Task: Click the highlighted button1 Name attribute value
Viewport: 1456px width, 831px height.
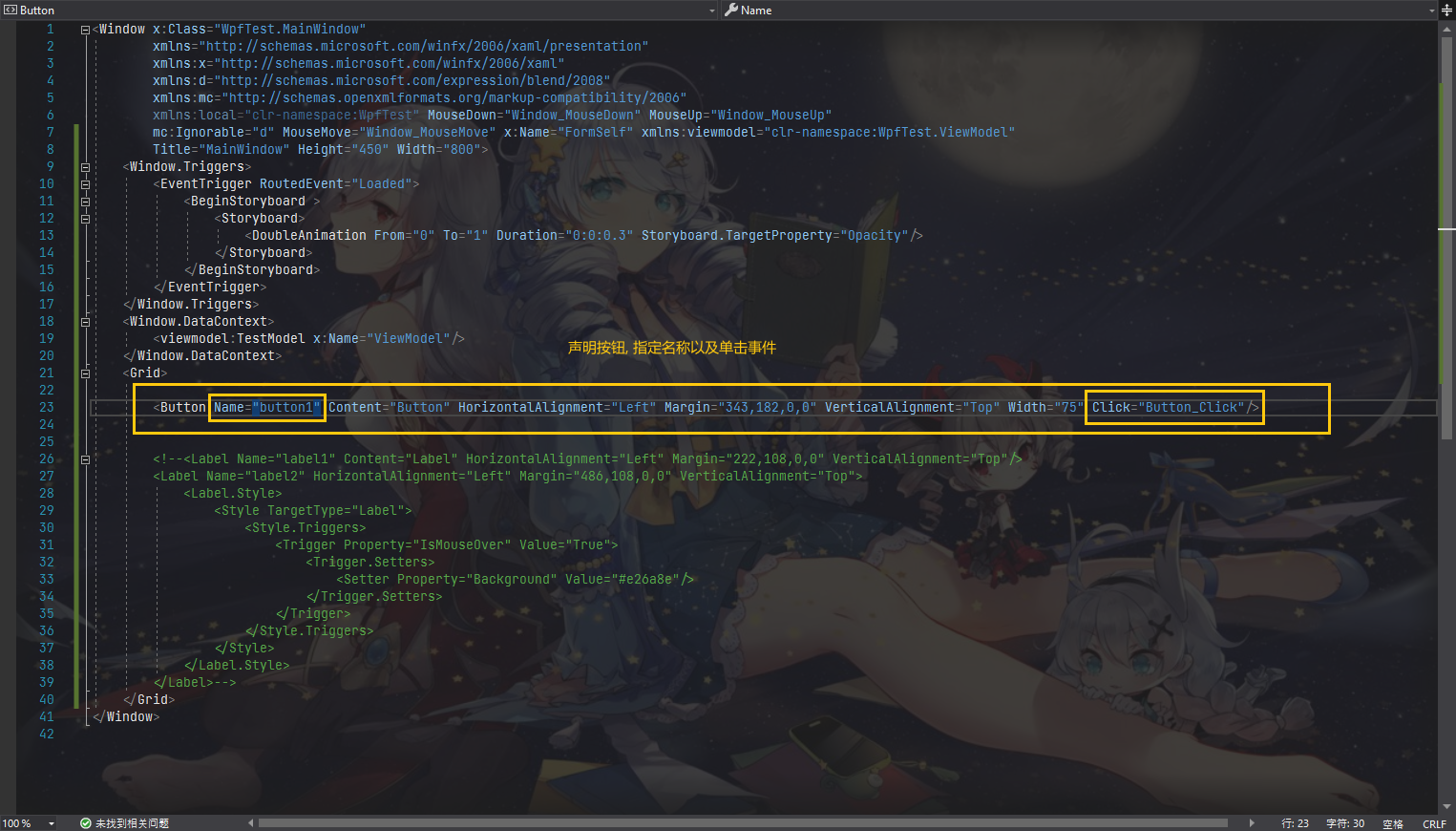Action: click(x=288, y=407)
